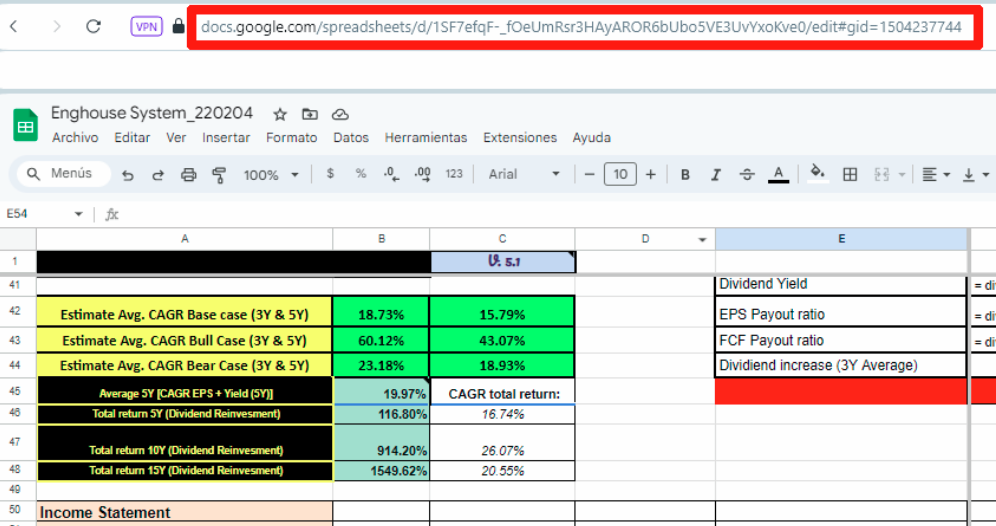
Task: Undo the last action
Action: (x=128, y=175)
